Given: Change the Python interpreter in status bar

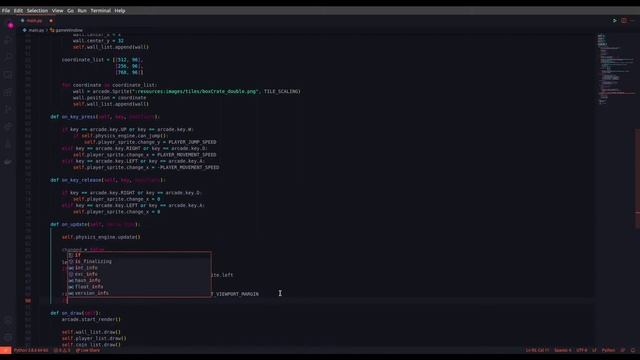Looking at the screenshot, I should (x=31, y=350).
